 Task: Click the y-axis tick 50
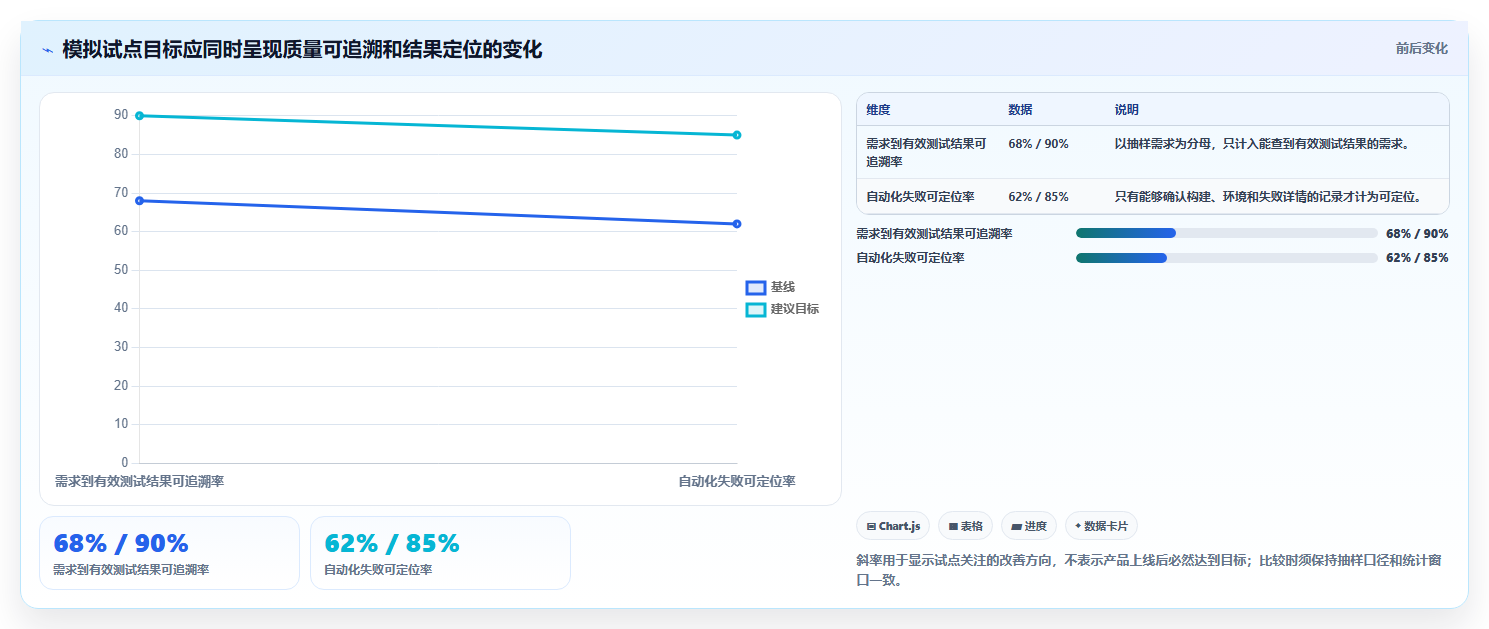coord(121,270)
